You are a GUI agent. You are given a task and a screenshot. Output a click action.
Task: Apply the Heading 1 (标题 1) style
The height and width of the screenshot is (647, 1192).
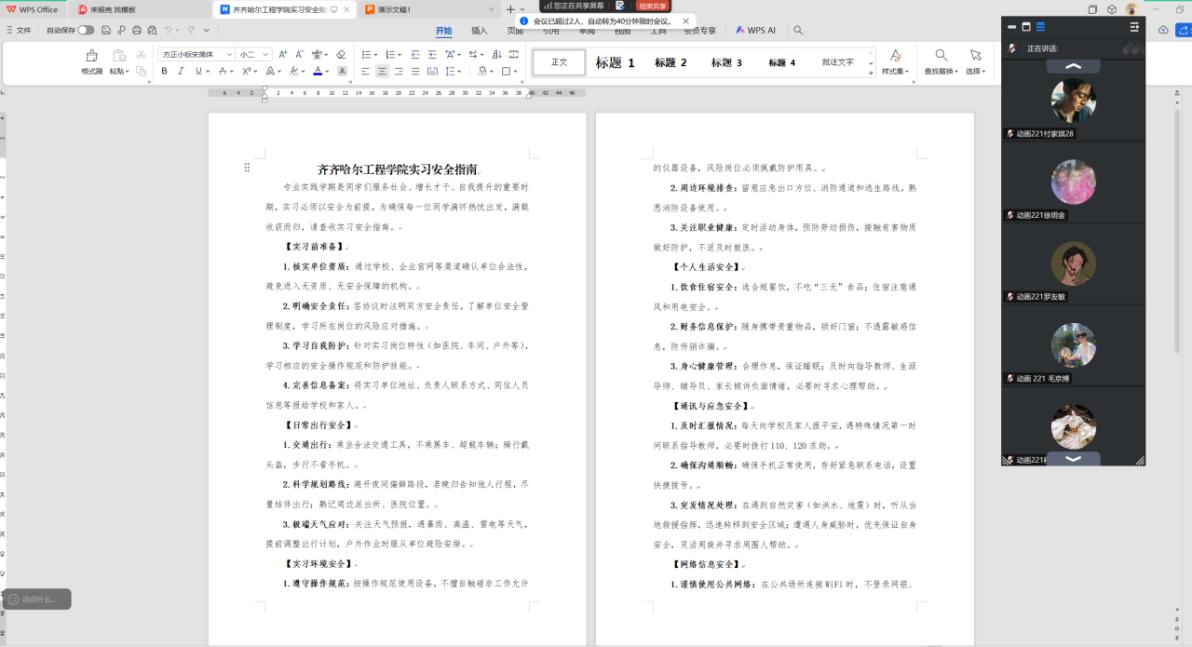[x=615, y=62]
